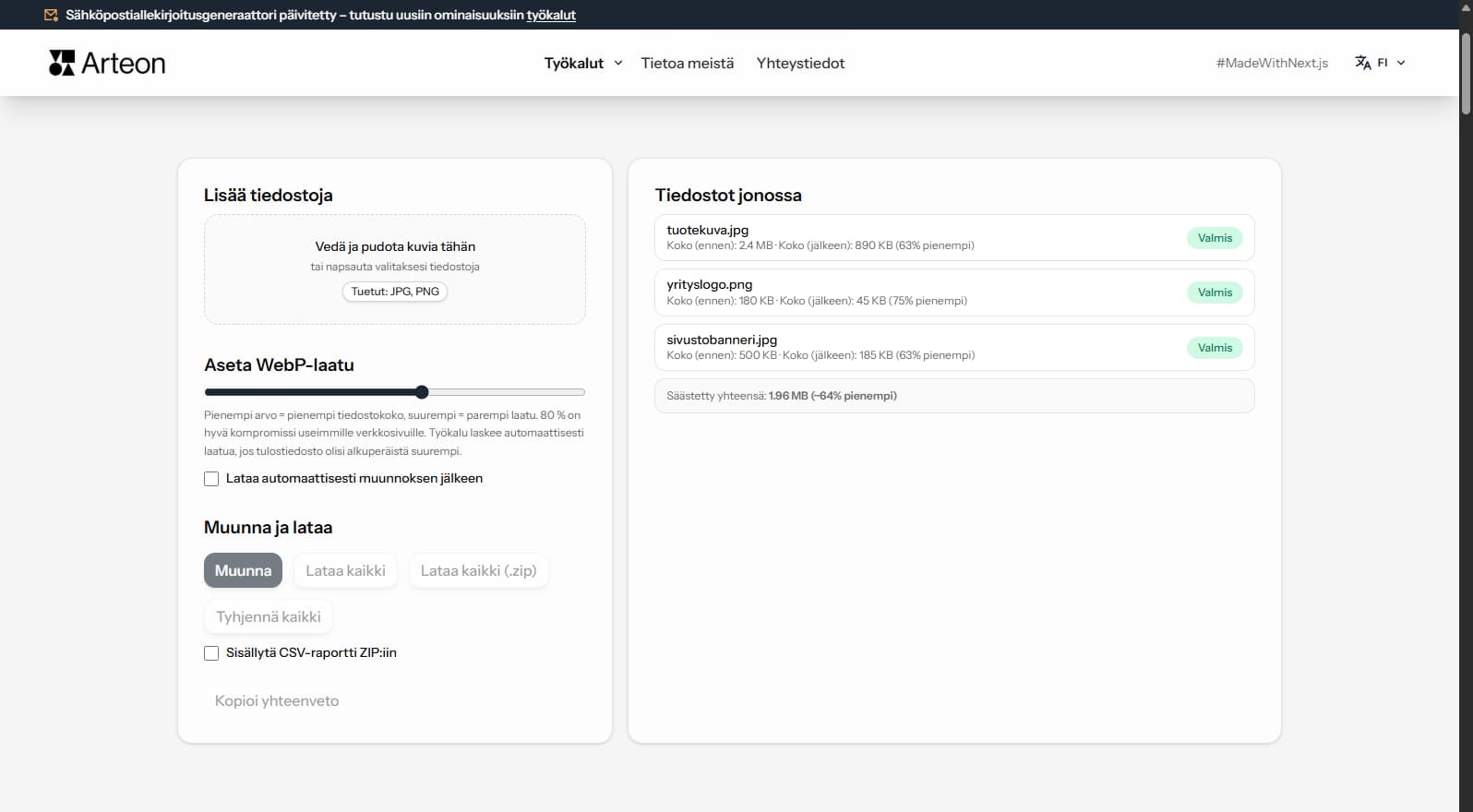Click Kopioi yhteenveto button

pos(277,700)
